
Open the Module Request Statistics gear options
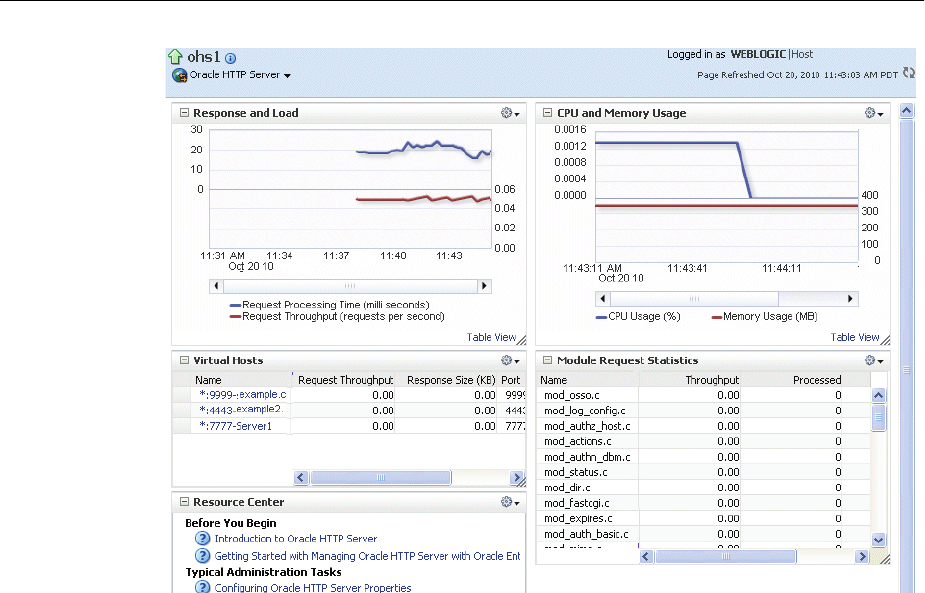[874, 360]
